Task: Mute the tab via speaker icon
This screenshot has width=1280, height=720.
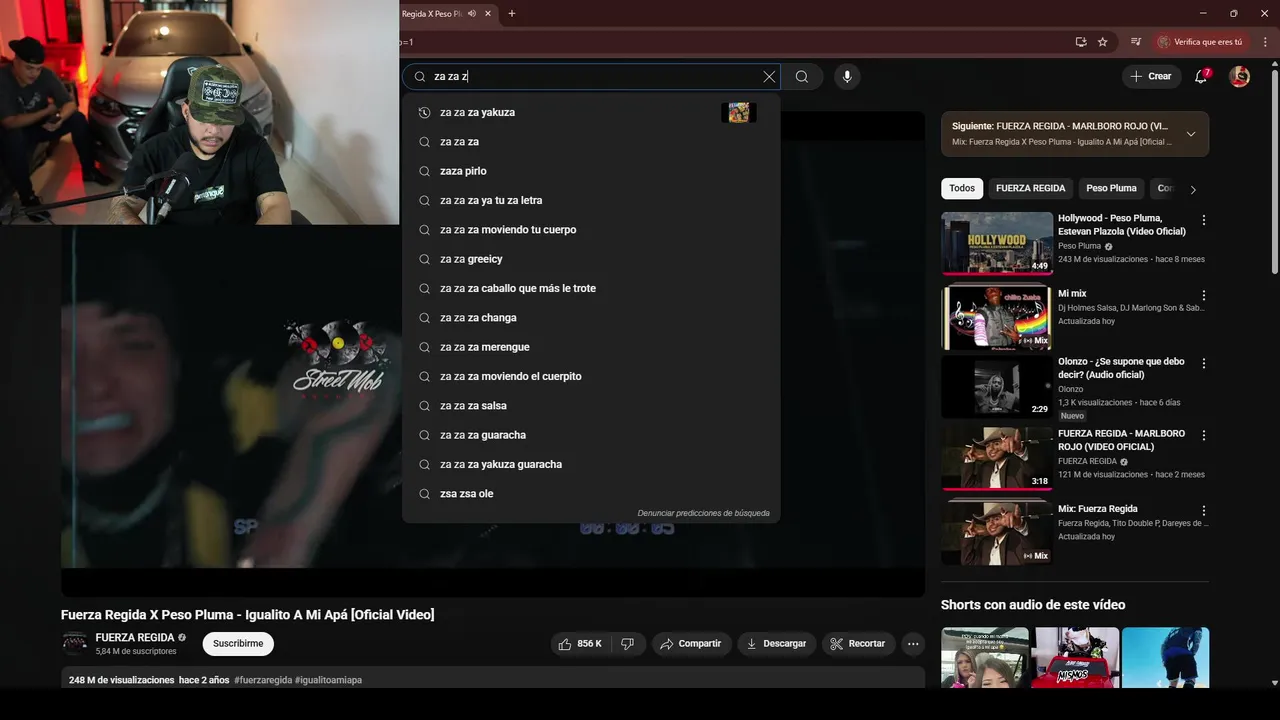Action: click(x=472, y=14)
